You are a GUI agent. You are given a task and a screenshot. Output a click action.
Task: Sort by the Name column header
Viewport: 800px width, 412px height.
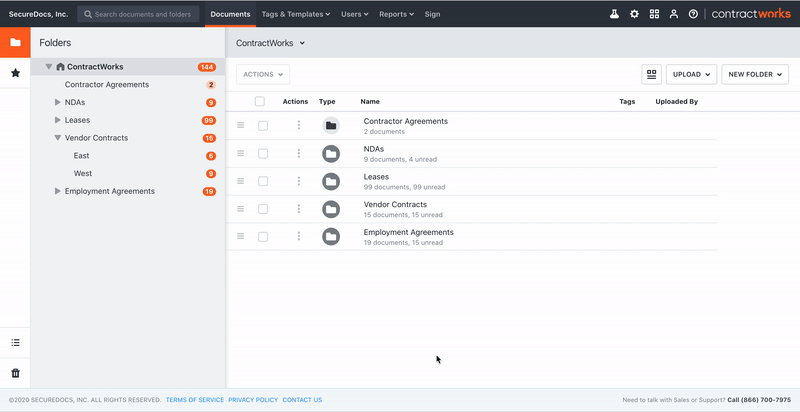tap(370, 101)
